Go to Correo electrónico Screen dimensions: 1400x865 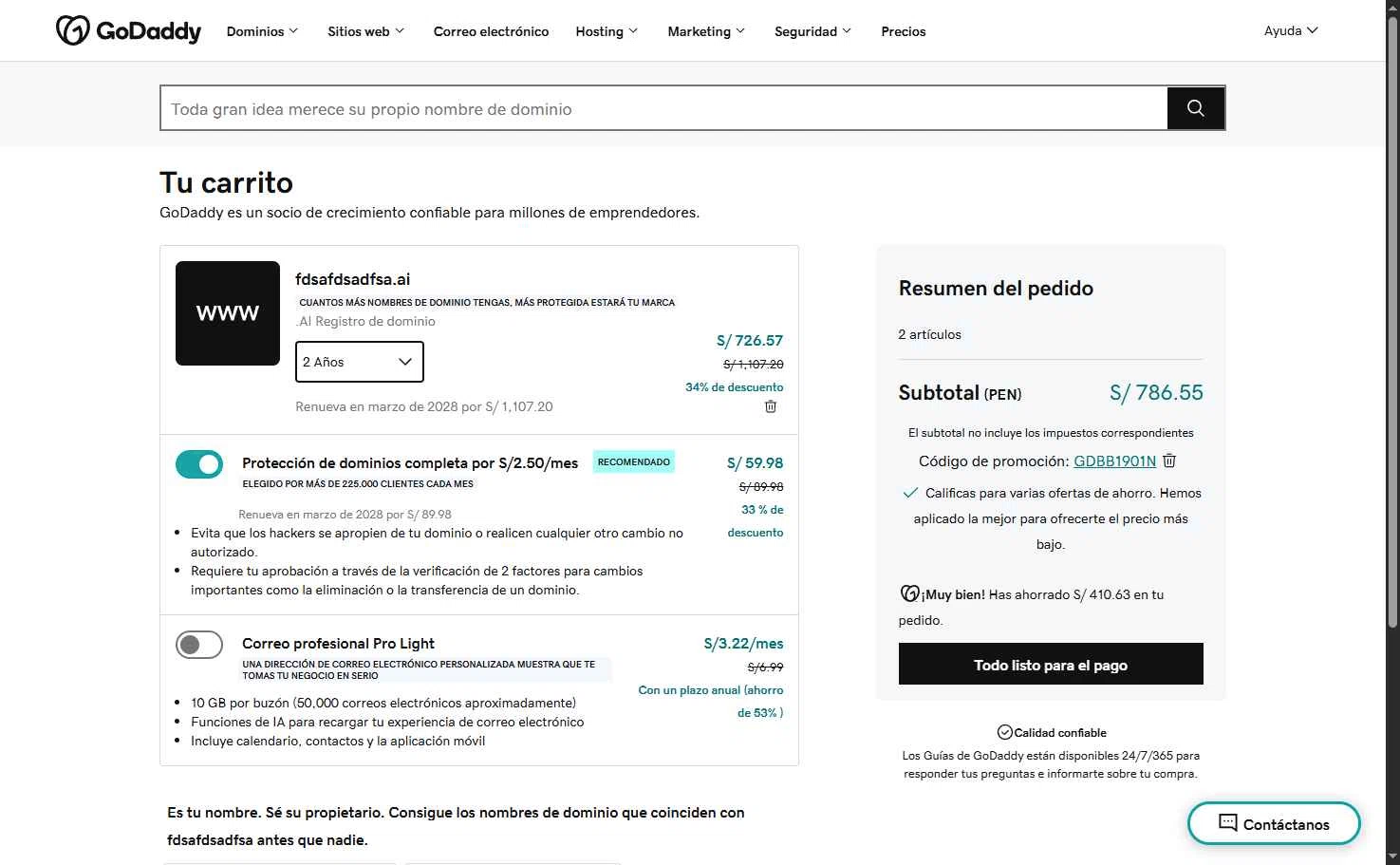(x=491, y=31)
